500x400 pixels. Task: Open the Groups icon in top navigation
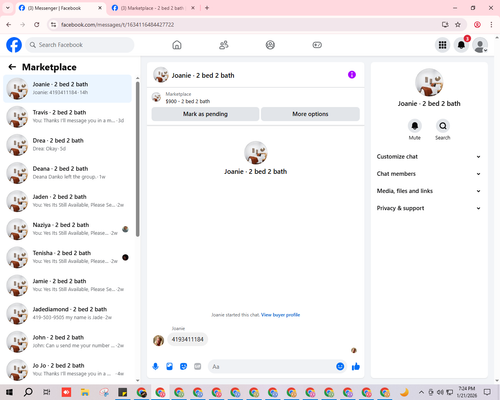tap(270, 45)
